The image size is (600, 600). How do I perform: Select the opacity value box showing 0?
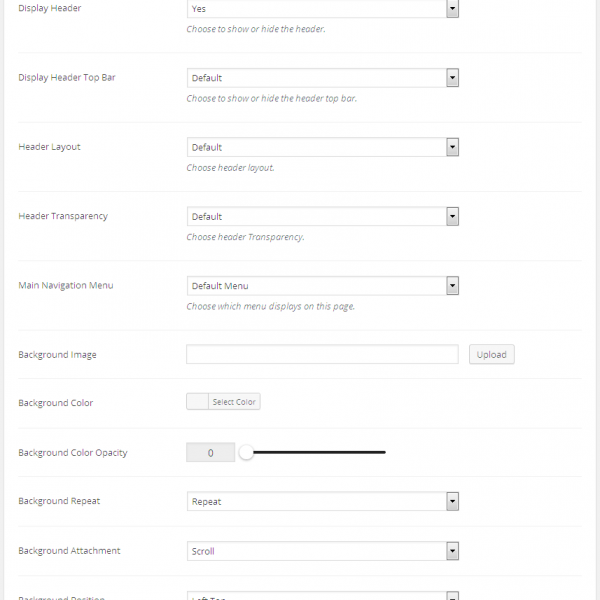point(210,453)
